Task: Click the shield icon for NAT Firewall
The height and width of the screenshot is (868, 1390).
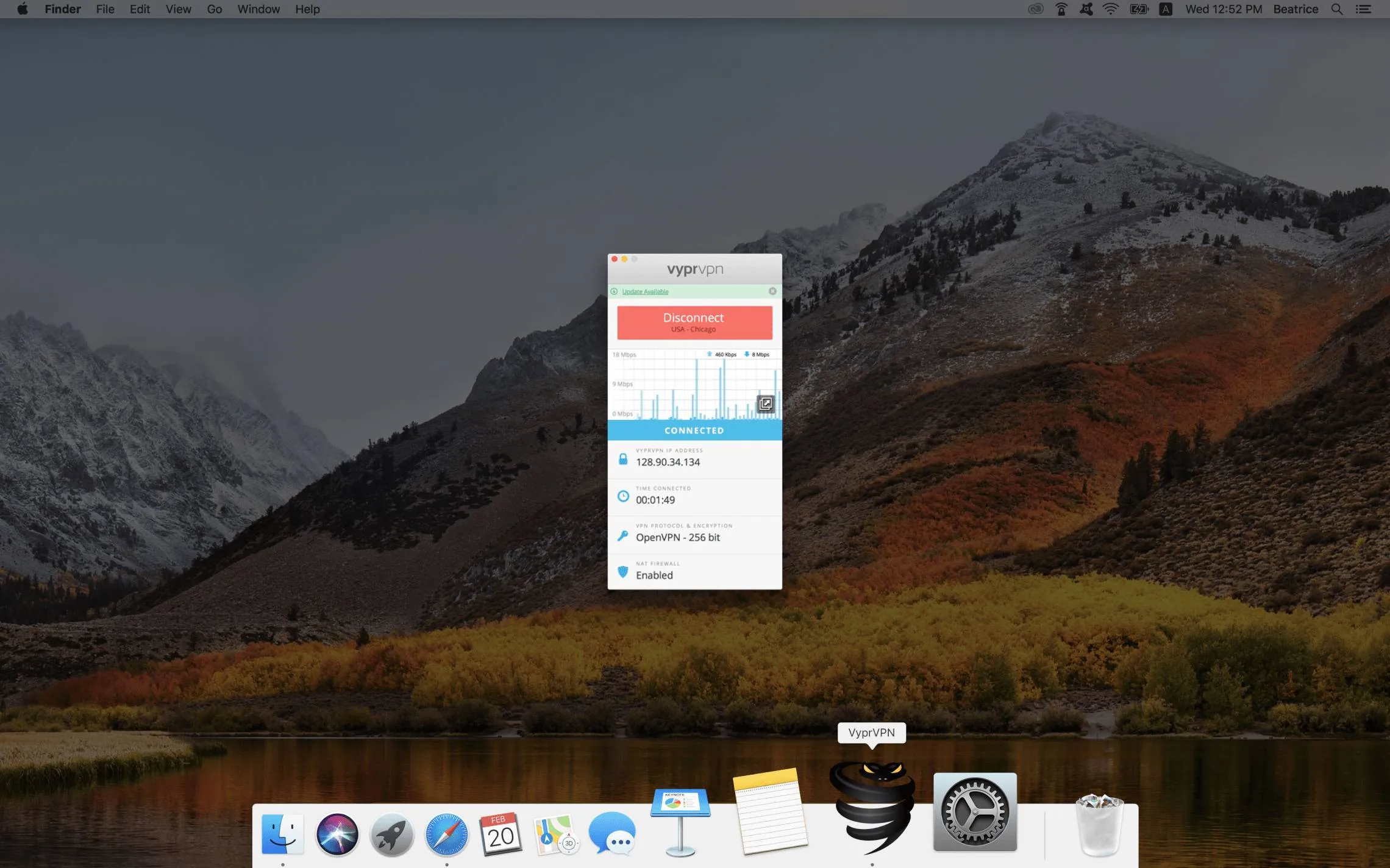Action: coord(623,572)
